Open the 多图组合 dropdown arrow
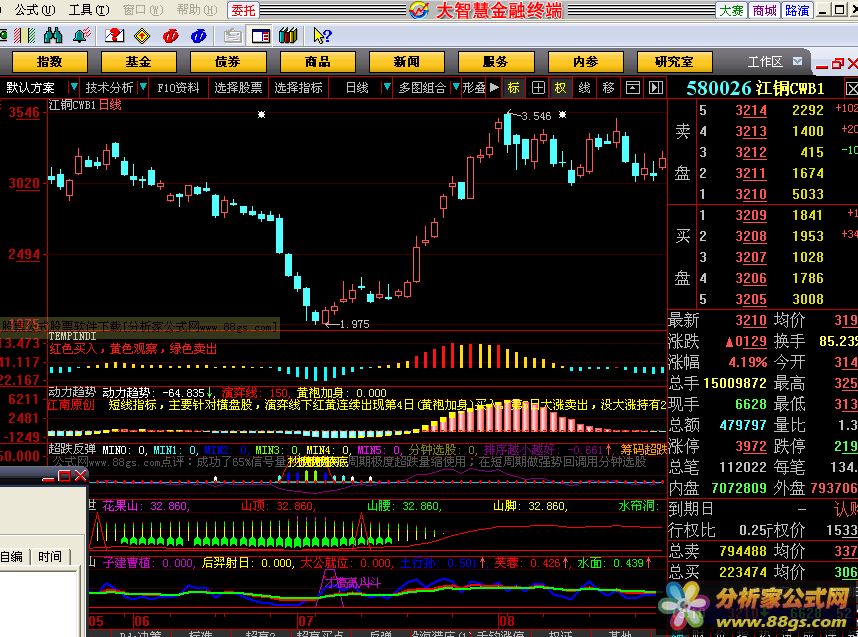This screenshot has height=637, width=858. [455, 87]
